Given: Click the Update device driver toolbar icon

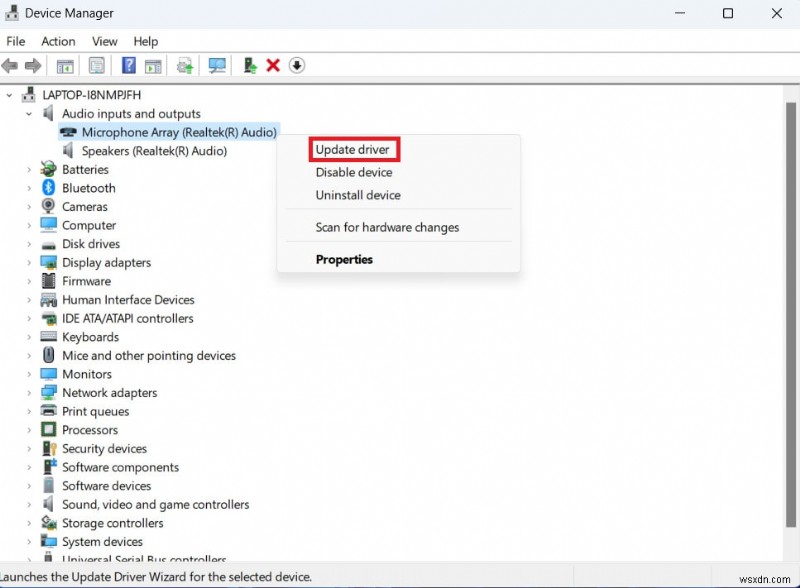Looking at the screenshot, I should tap(185, 66).
